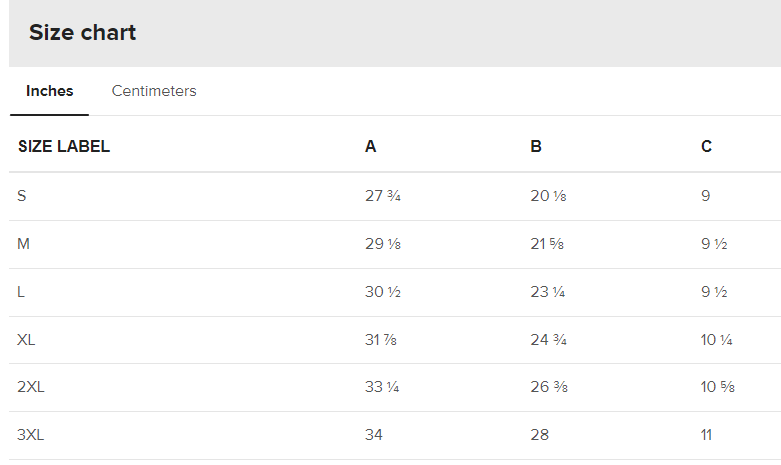Select the M size label
The height and width of the screenshot is (465, 781).
[23, 244]
